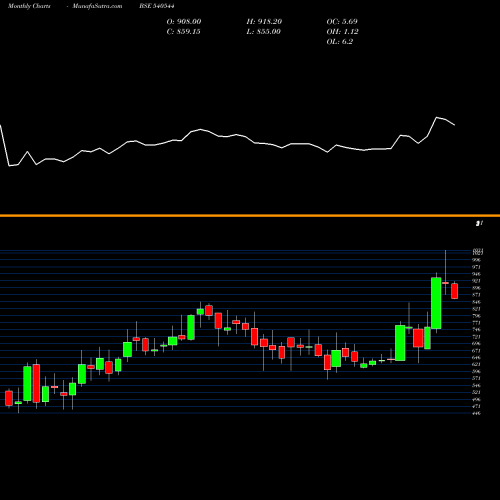Click the "OL: 6.2" reading
Viewport: 500px width, 500px height.
pyautogui.click(x=340, y=42)
